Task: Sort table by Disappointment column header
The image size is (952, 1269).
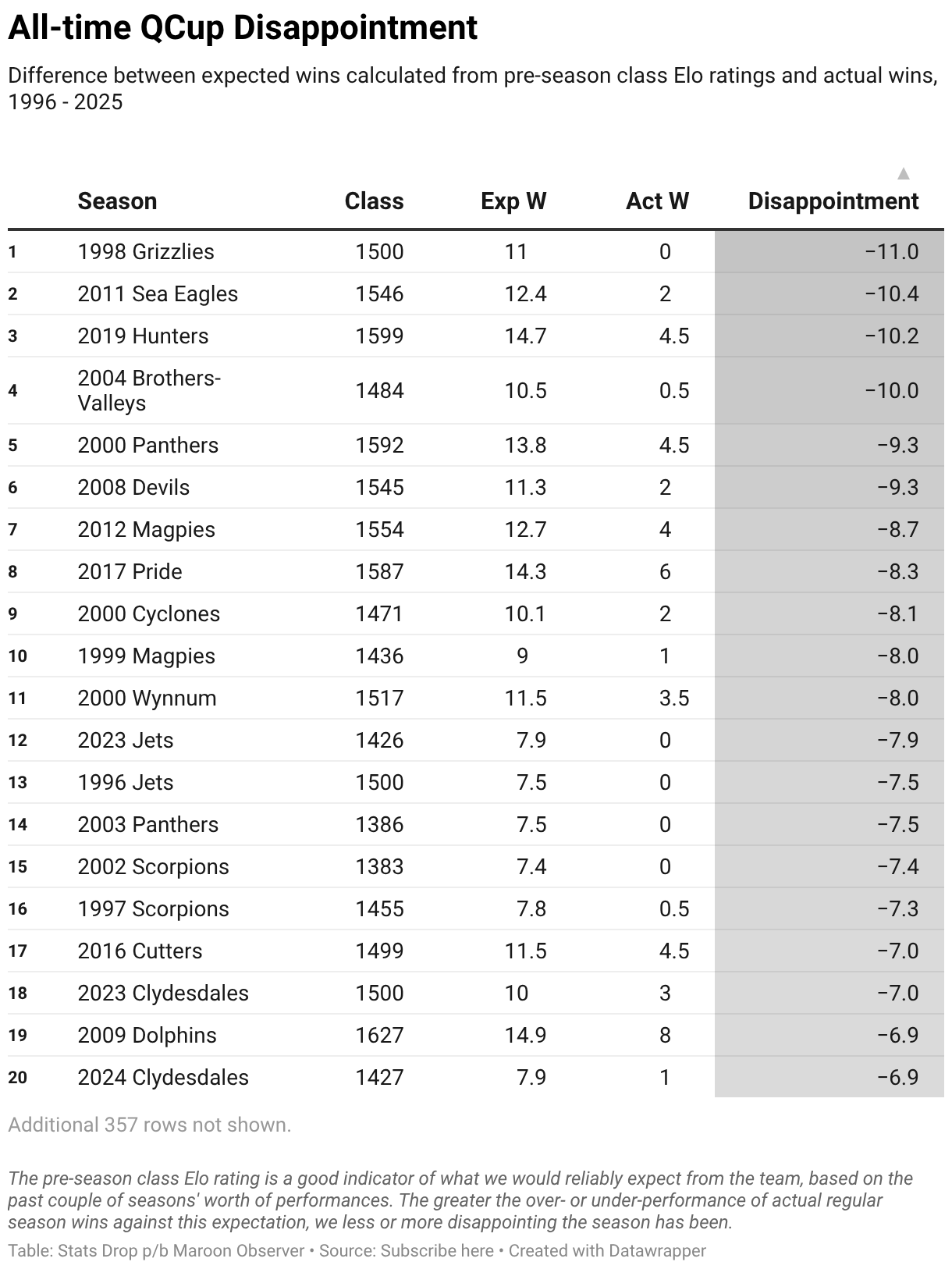Action: click(833, 201)
